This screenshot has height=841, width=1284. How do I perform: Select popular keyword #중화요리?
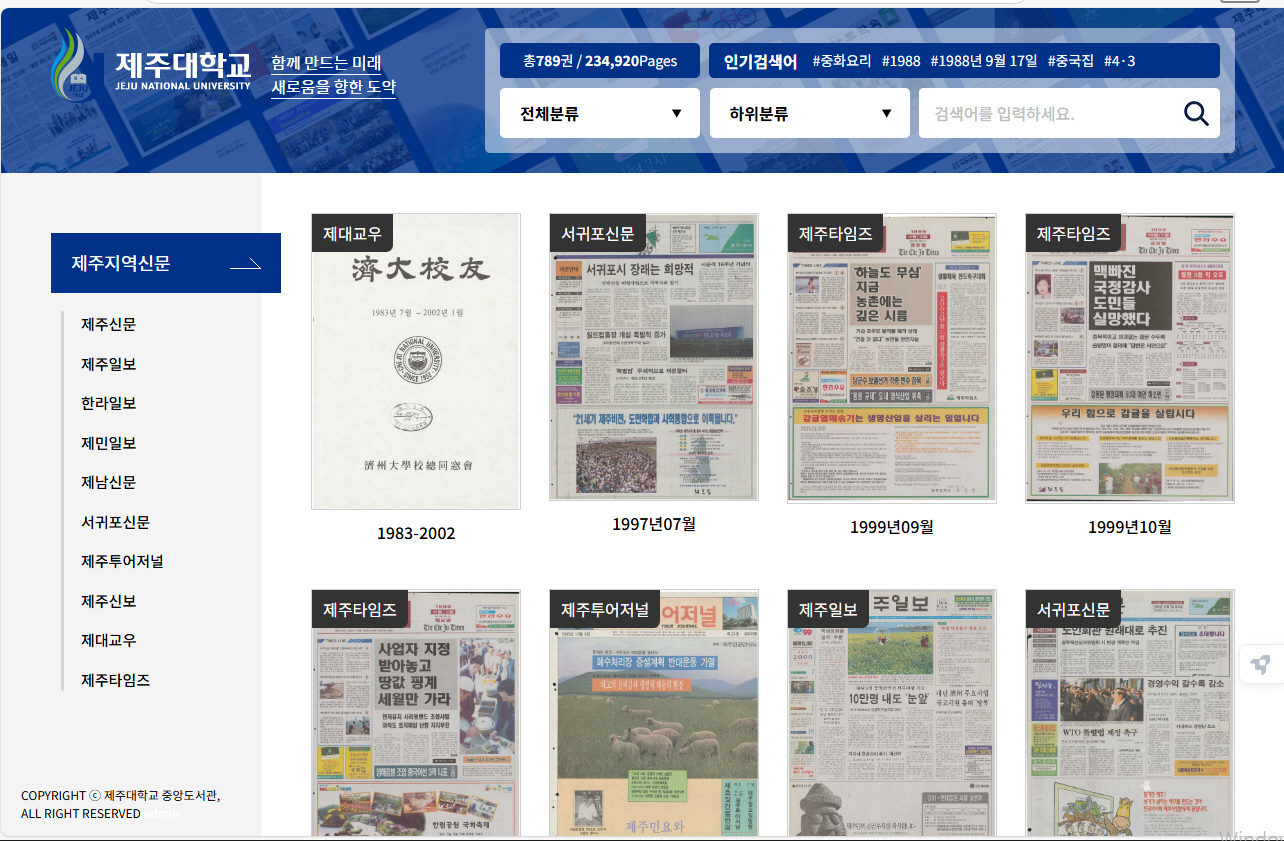pyautogui.click(x=842, y=61)
